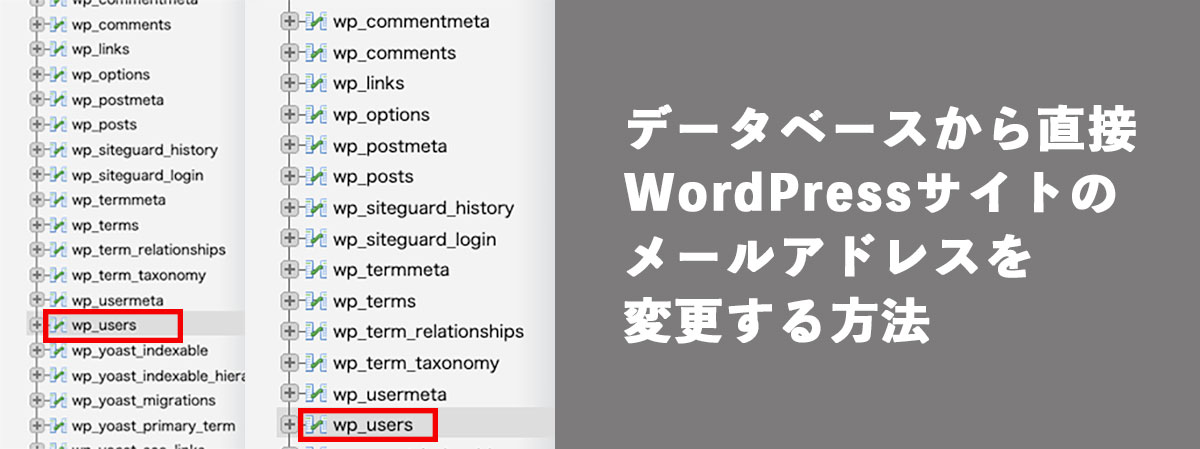Open wp_usermeta link in enlarged tree
This screenshot has height=449, width=1200.
[390, 394]
